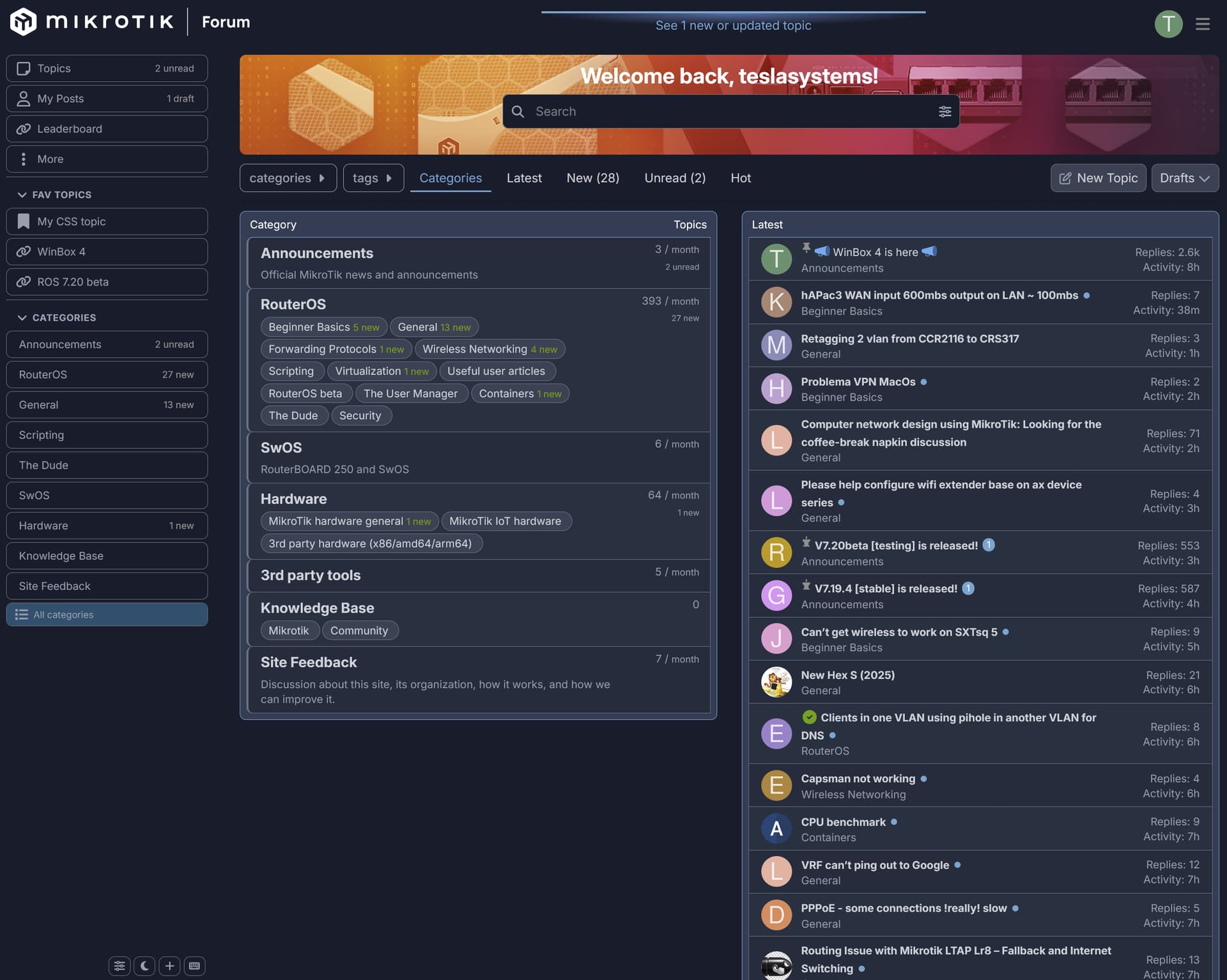Click unread badge on V7.19.4 topic
This screenshot has width=1227, height=980.
(968, 588)
